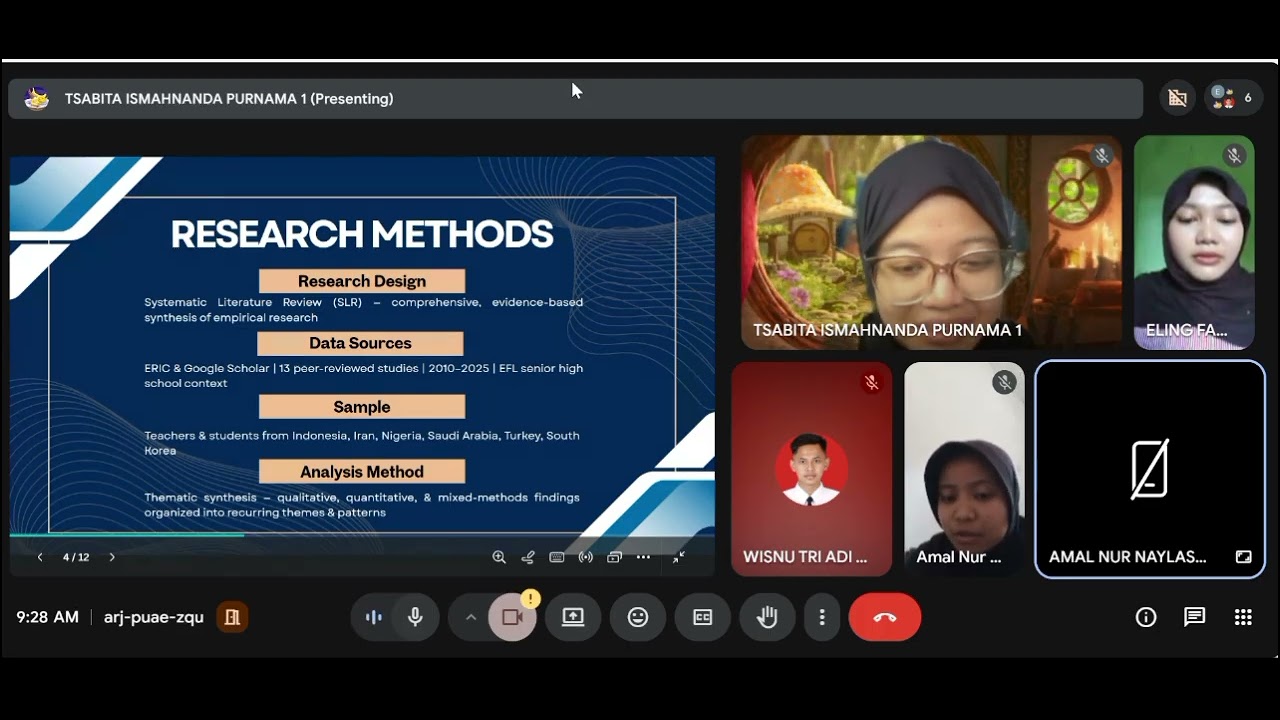
Task: Click the slide counter 4 / 12
Action: point(76,557)
